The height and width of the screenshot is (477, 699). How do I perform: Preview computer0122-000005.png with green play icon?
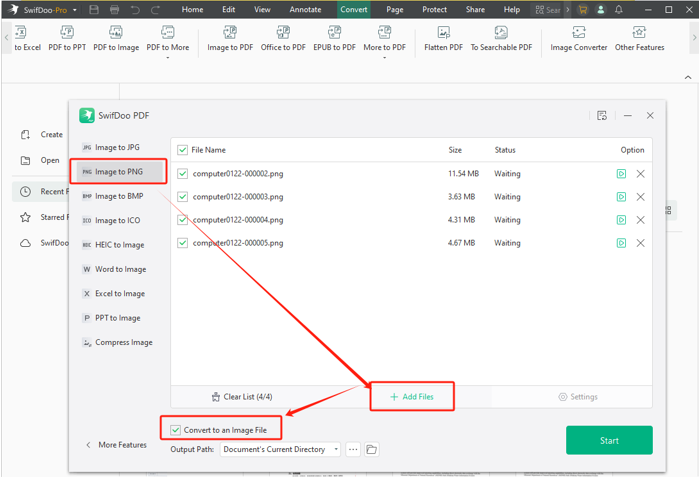(621, 243)
